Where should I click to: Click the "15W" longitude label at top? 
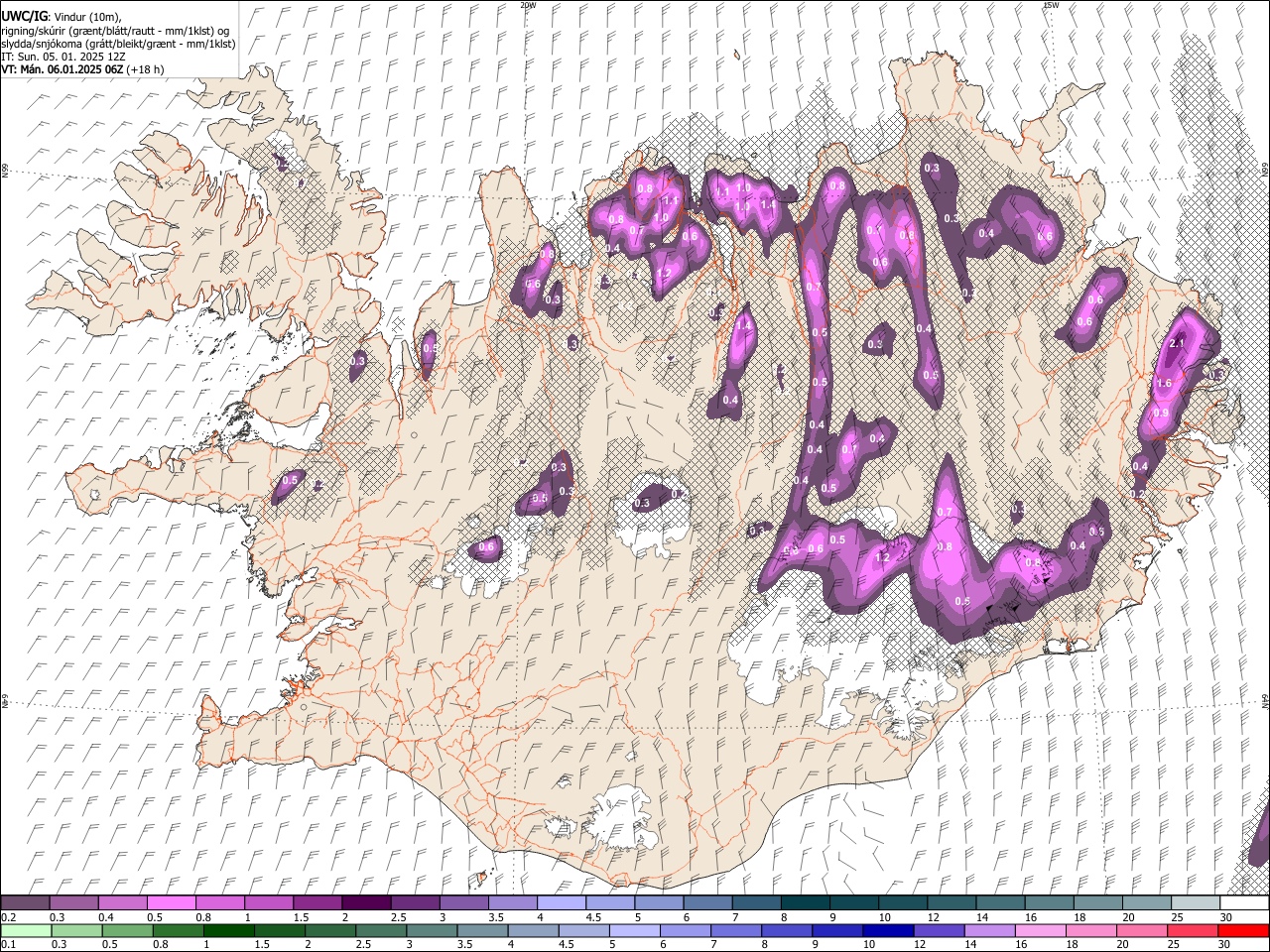[x=1051, y=5]
